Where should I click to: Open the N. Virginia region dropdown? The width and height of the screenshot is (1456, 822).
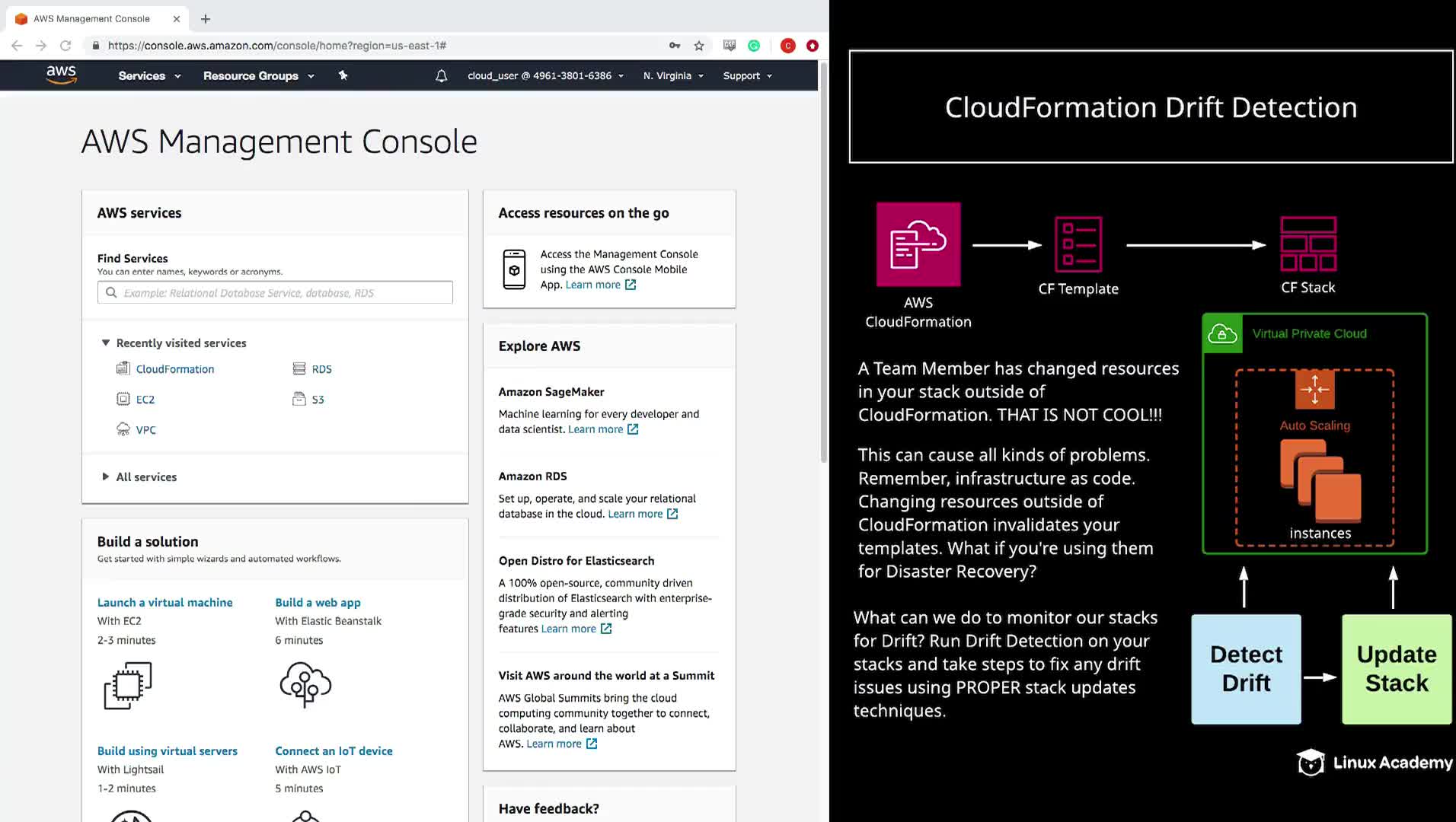(673, 76)
